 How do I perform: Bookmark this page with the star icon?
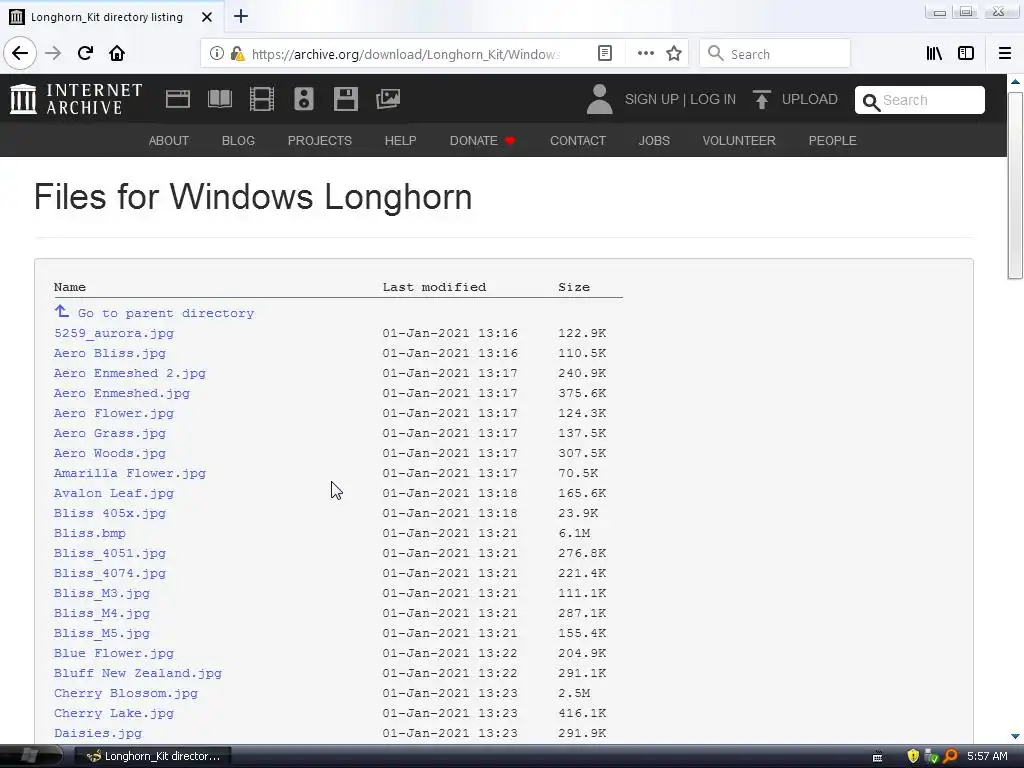(x=674, y=54)
